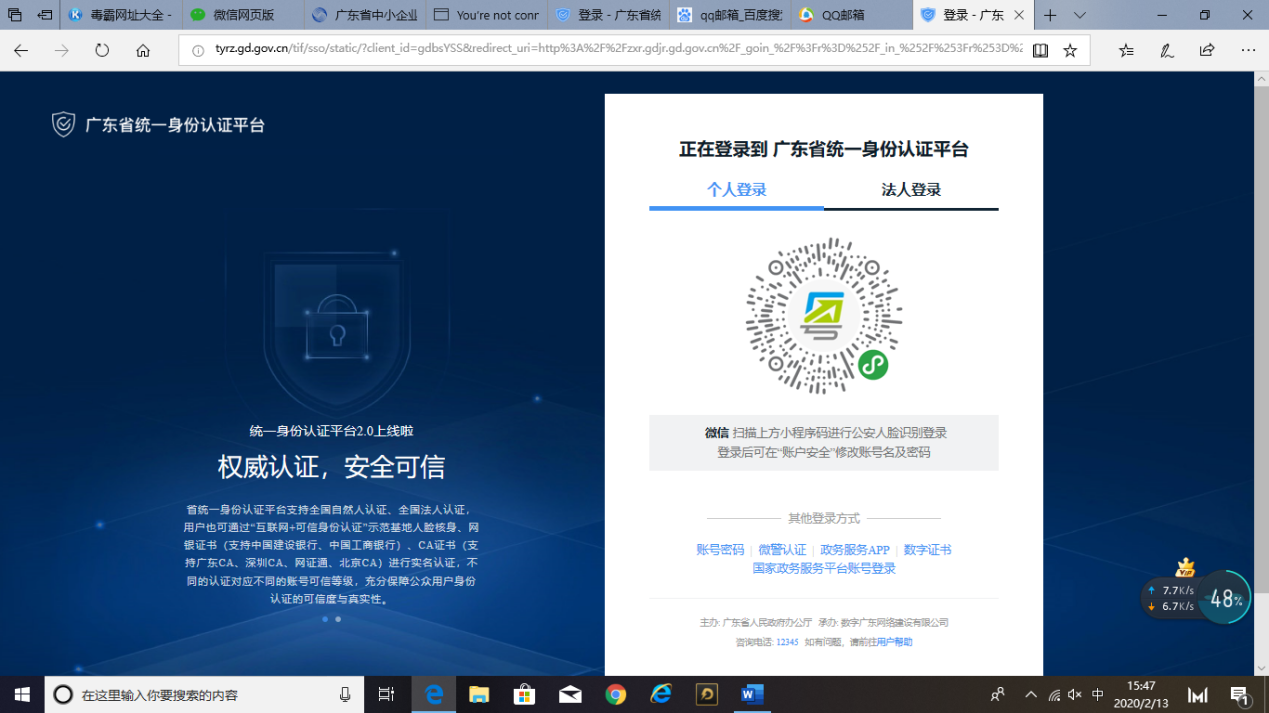Open 微警认证 login option
The height and width of the screenshot is (713, 1269).
pyautogui.click(x=782, y=550)
